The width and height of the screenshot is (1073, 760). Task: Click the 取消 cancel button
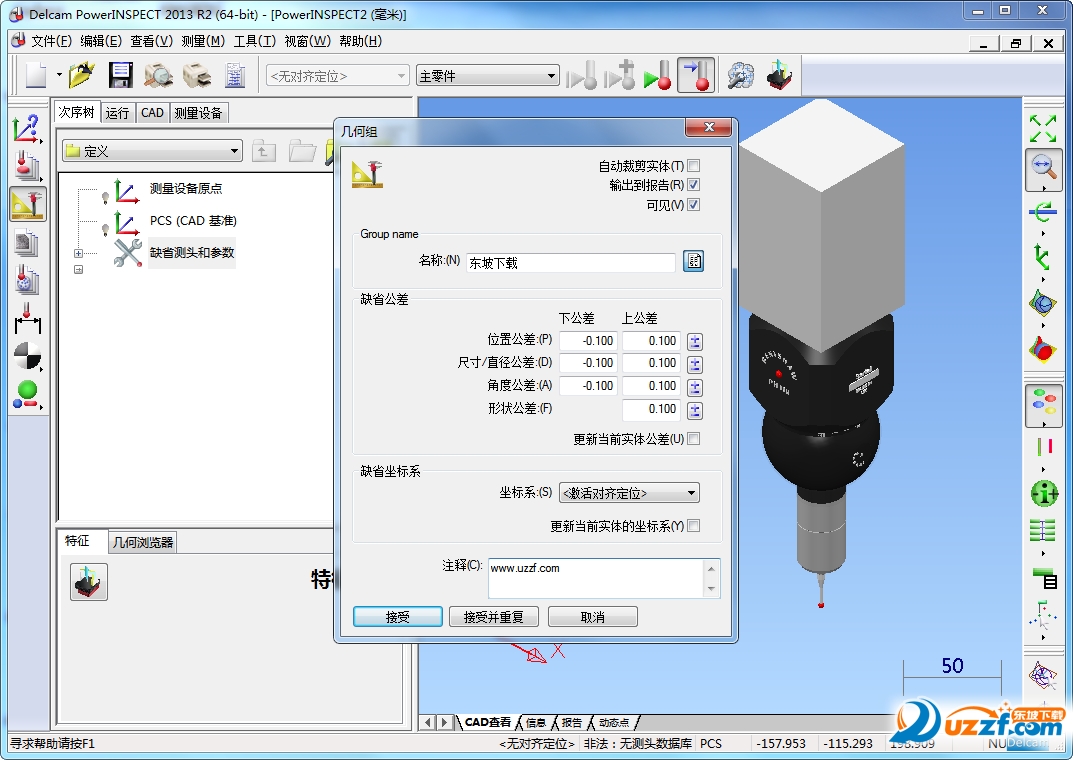(593, 617)
